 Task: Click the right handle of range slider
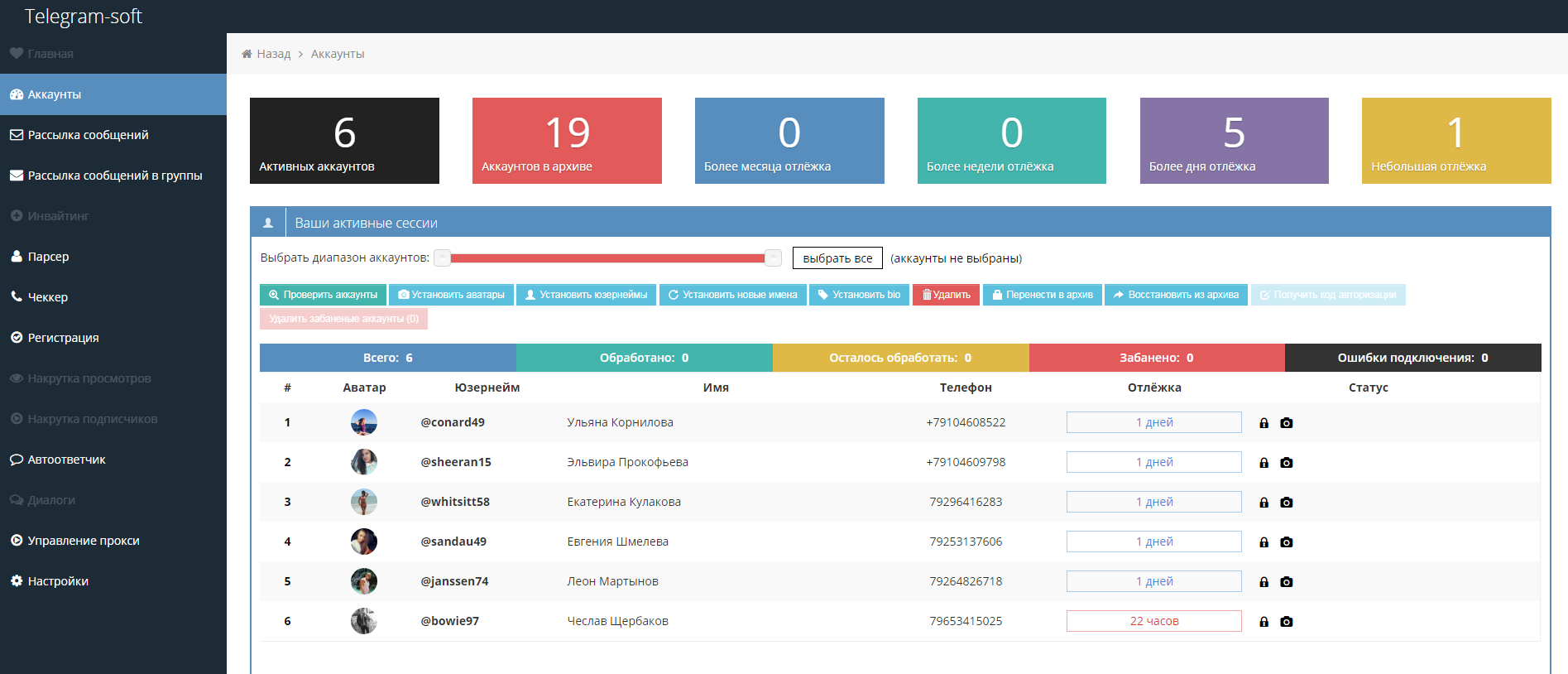773,258
